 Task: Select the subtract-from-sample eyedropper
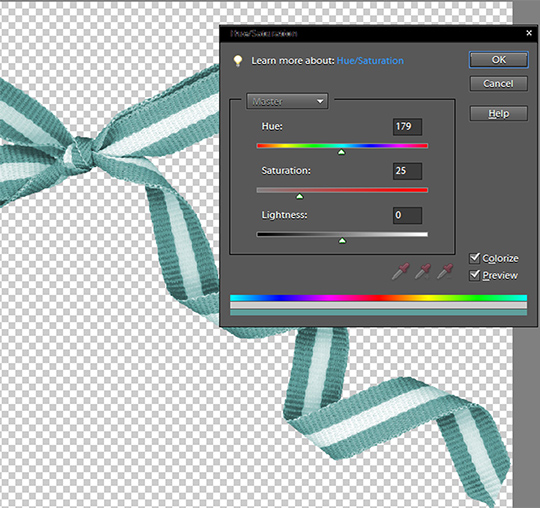pyautogui.click(x=445, y=271)
